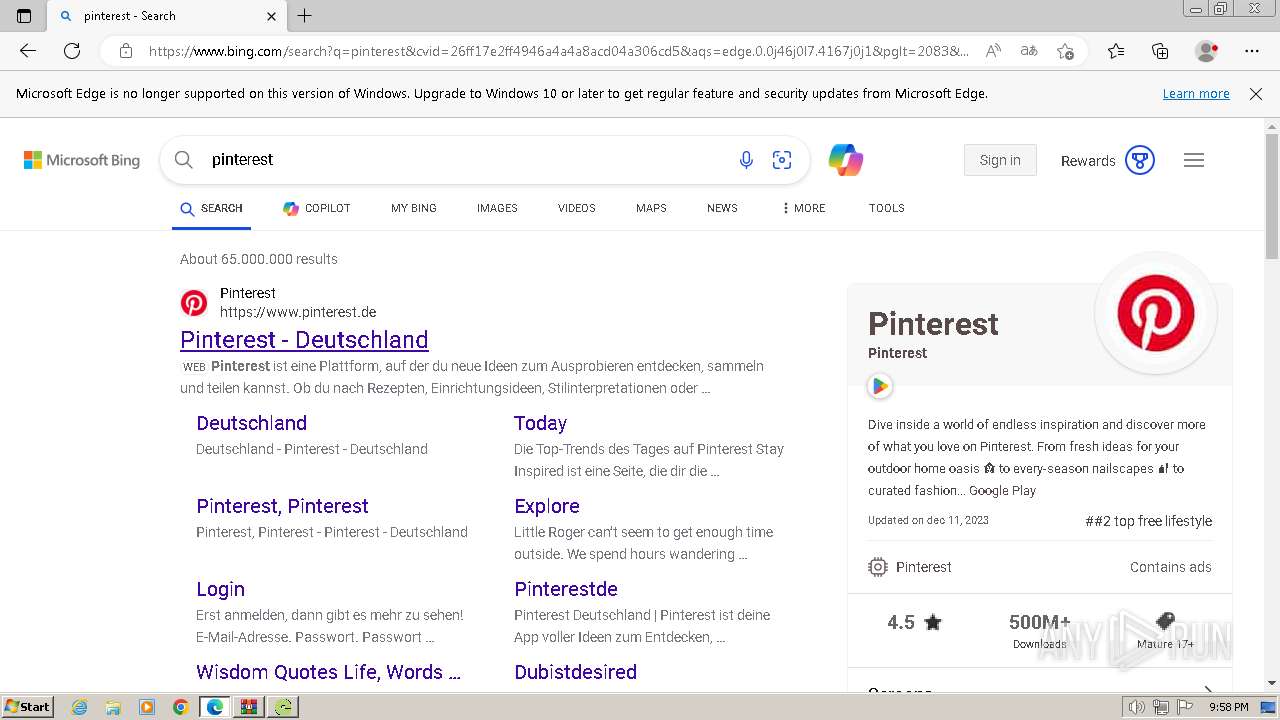1280x720 pixels.
Task: Open Wisdom Quotes Life, Words sitelink
Action: (328, 672)
